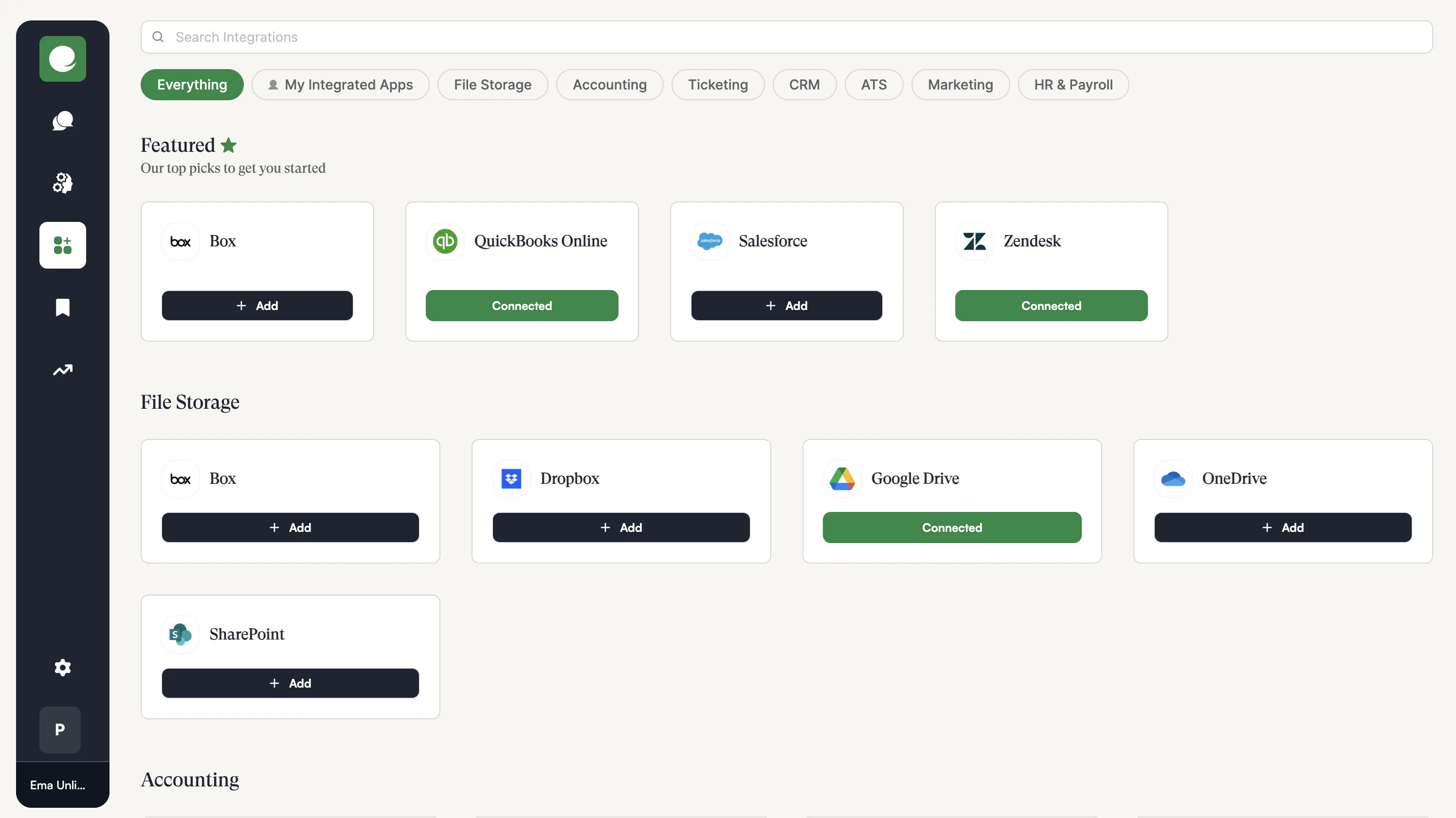Click the Salesforce cloud logo
The width and height of the screenshot is (1456, 818).
point(710,241)
